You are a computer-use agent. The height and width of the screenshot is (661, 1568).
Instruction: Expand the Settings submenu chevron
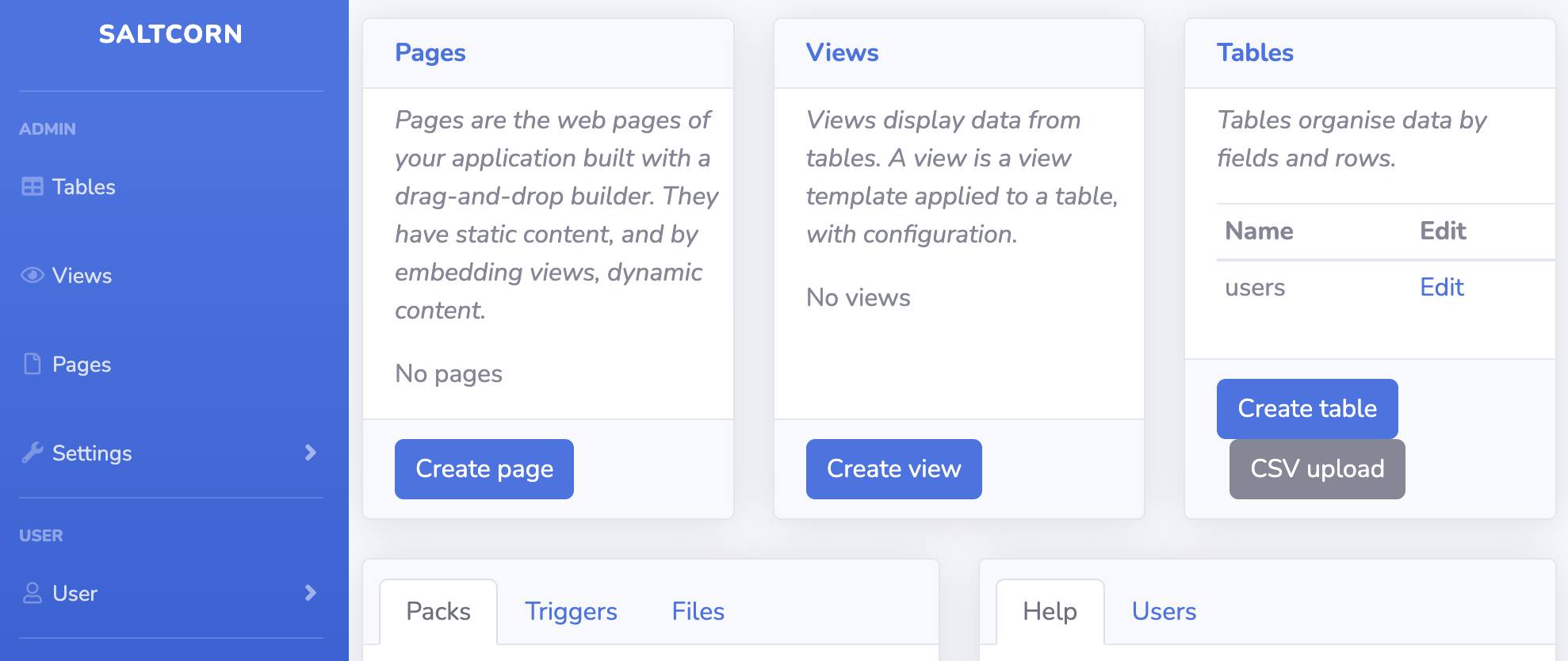310,453
